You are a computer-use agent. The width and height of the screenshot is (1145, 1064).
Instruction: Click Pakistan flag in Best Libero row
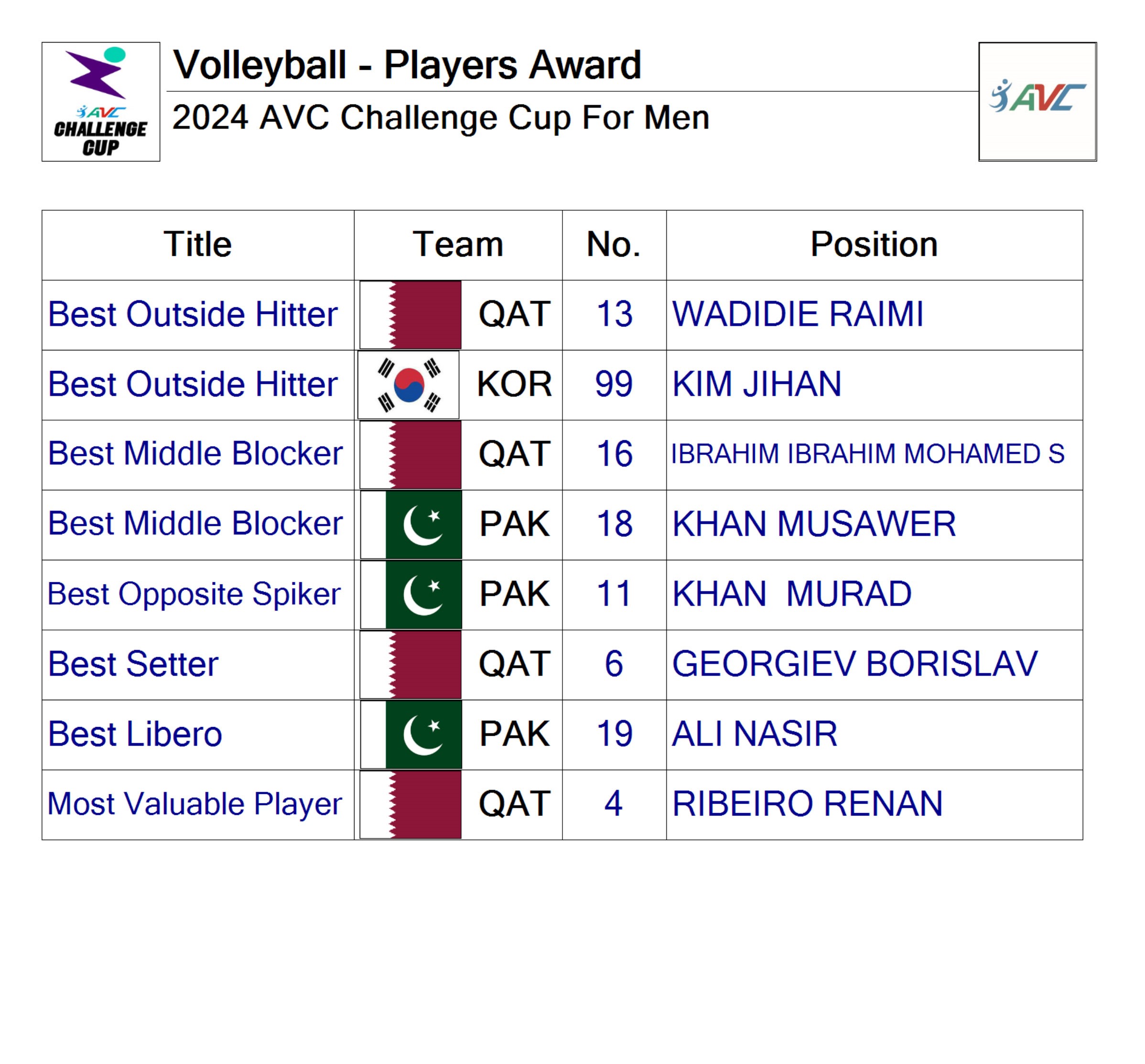pyautogui.click(x=411, y=735)
